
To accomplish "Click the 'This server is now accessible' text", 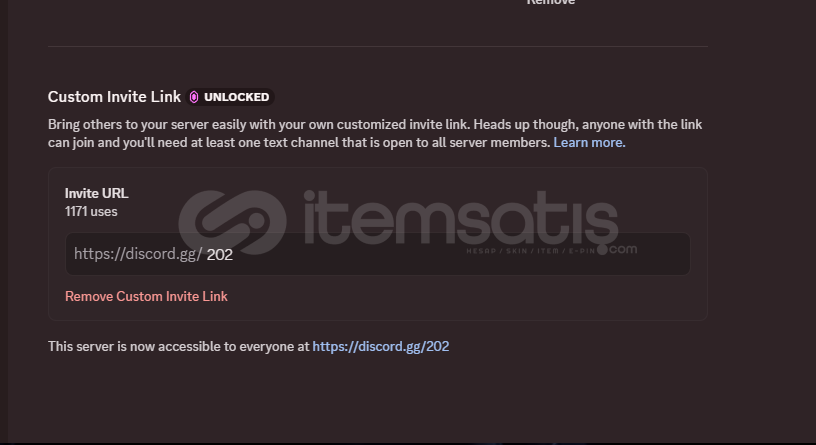I will [x=178, y=346].
